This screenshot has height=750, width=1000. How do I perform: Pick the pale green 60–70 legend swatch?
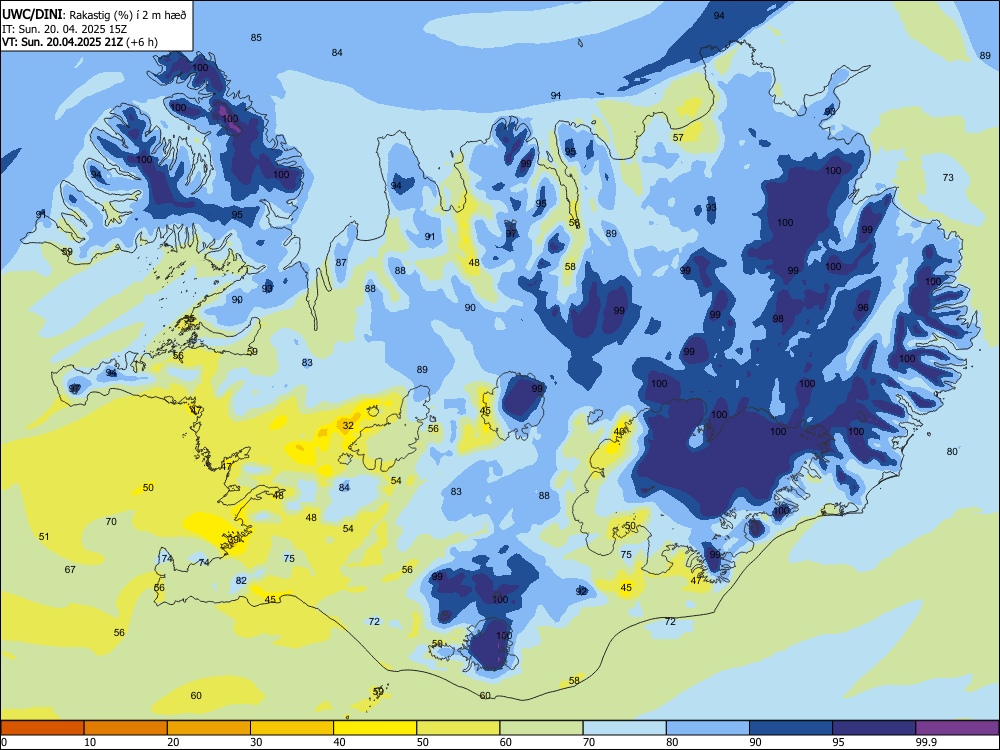[541, 728]
